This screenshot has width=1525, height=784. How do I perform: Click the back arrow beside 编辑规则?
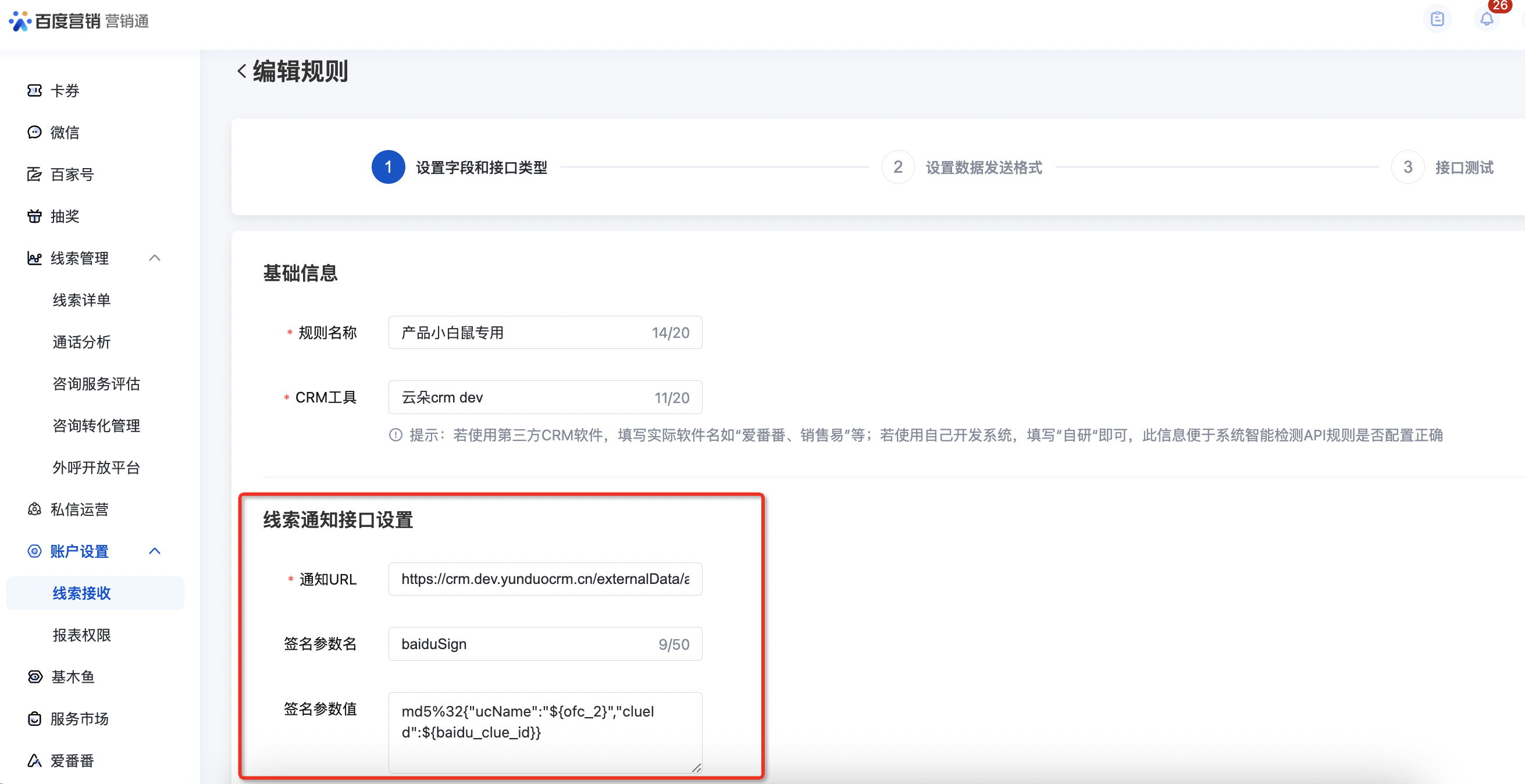[241, 71]
